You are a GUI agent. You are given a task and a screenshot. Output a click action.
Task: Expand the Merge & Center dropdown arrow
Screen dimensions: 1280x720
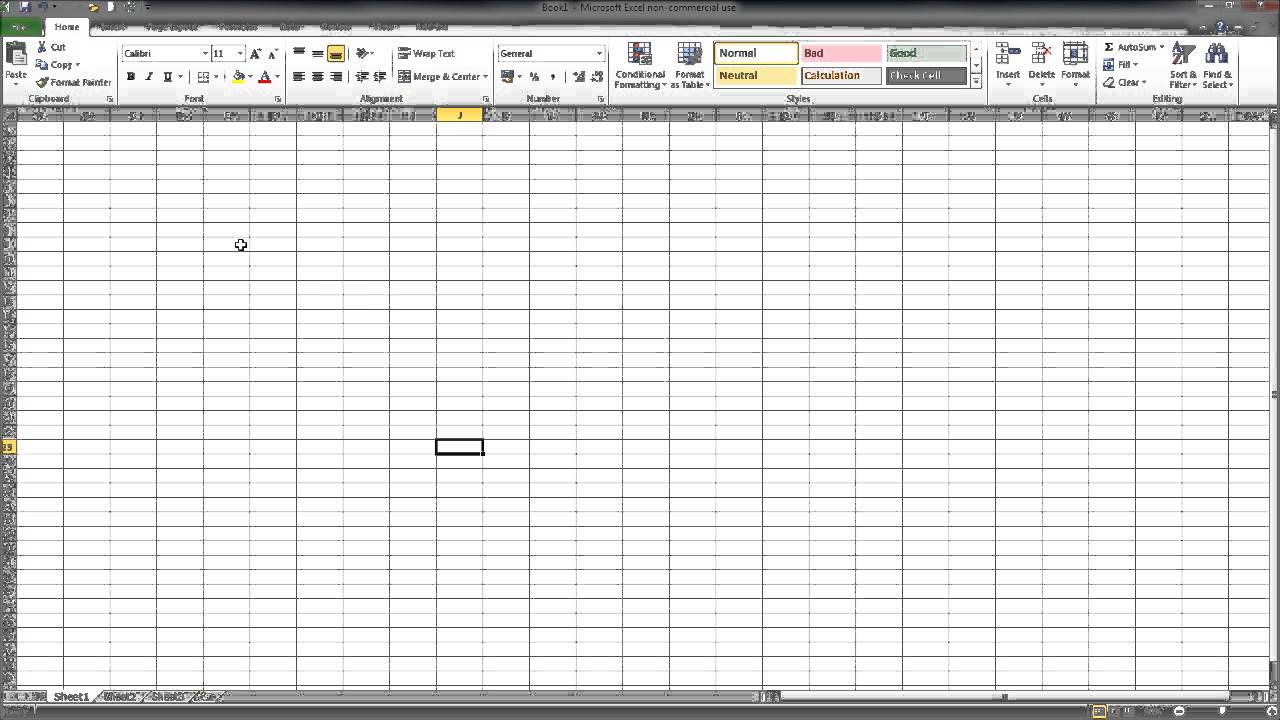486,77
